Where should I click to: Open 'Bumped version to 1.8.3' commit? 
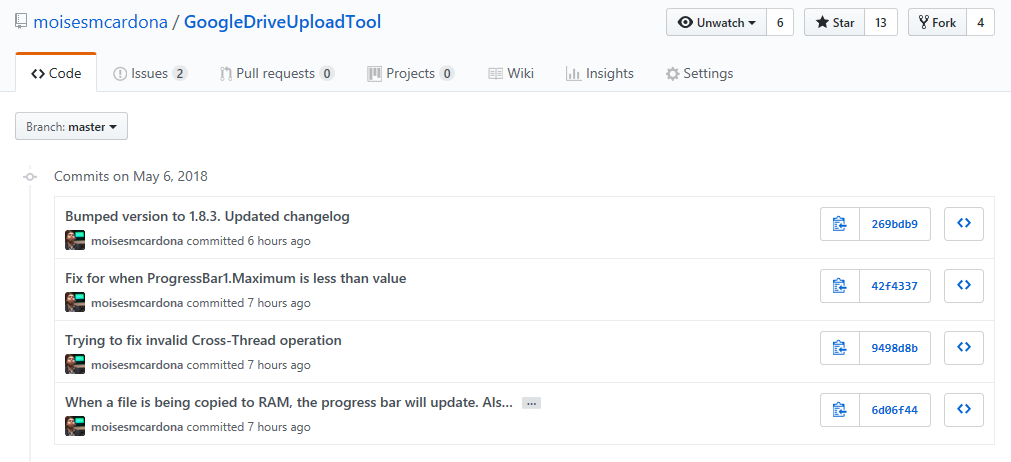207,217
